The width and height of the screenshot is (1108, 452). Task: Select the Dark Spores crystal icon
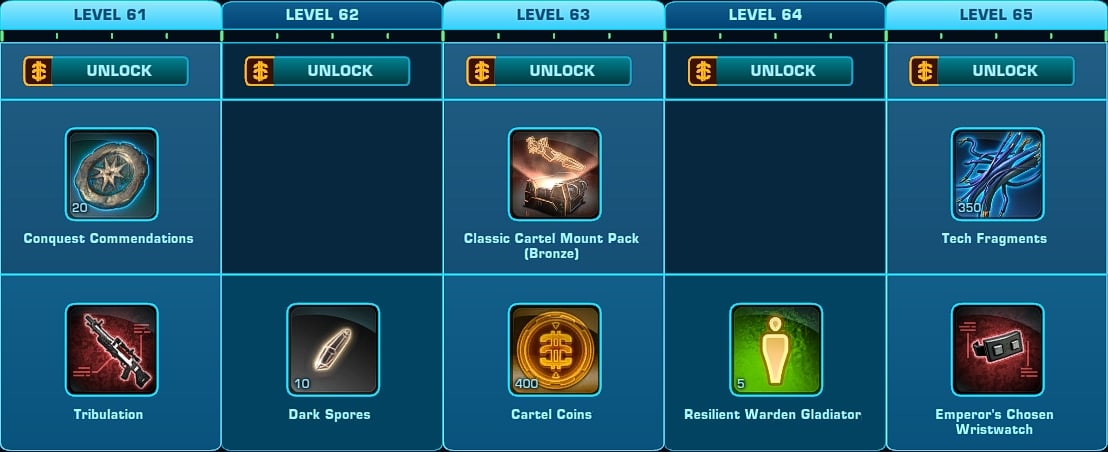pyautogui.click(x=333, y=350)
